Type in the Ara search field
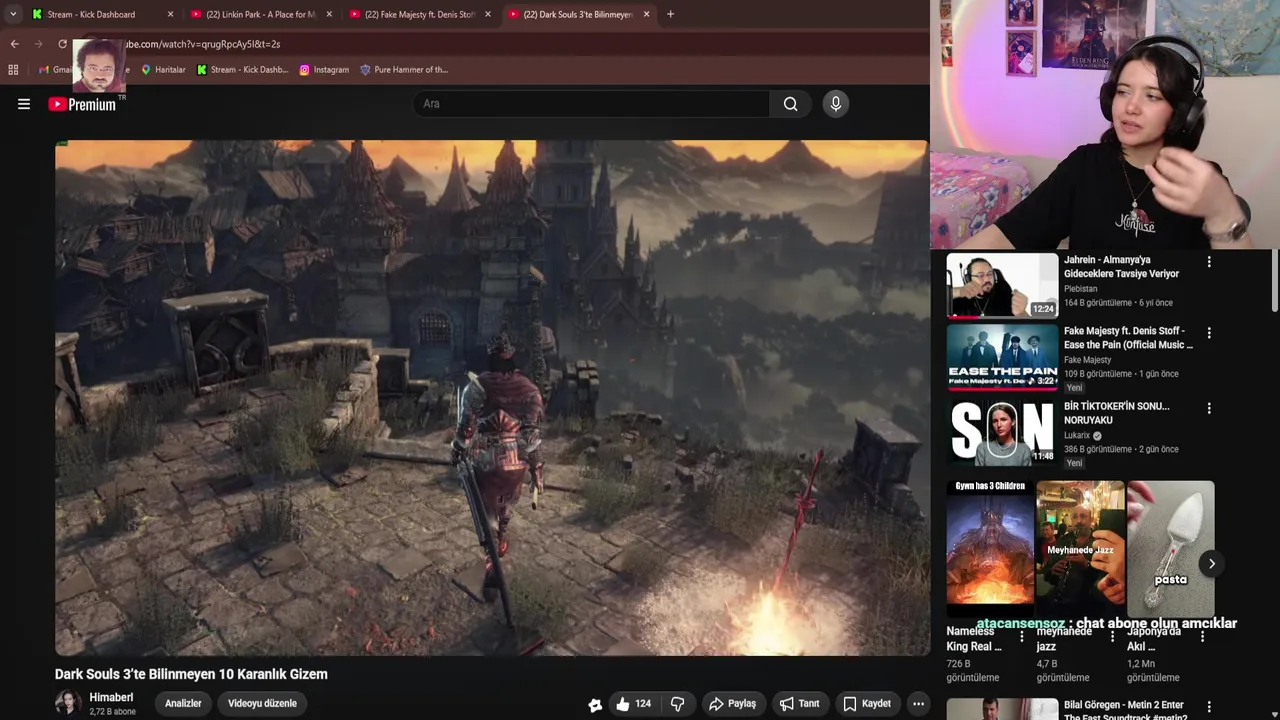 (x=592, y=104)
